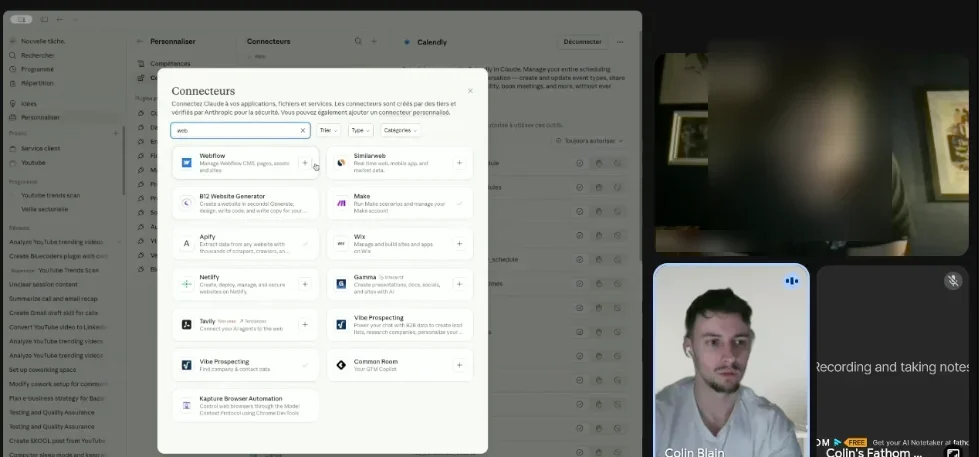Select Colin Blain's video tile
This screenshot has width=979, height=457.
click(731, 360)
